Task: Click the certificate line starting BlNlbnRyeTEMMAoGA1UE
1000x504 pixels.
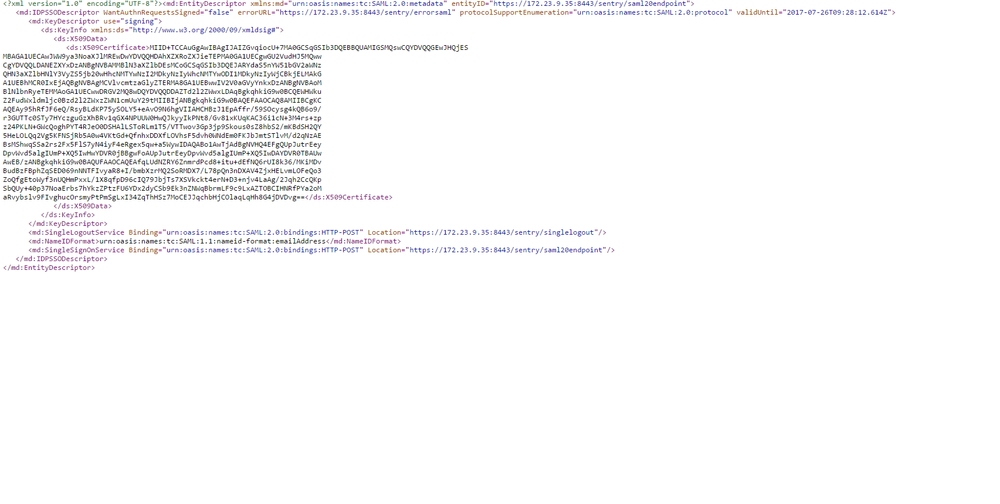Action: click(x=162, y=91)
